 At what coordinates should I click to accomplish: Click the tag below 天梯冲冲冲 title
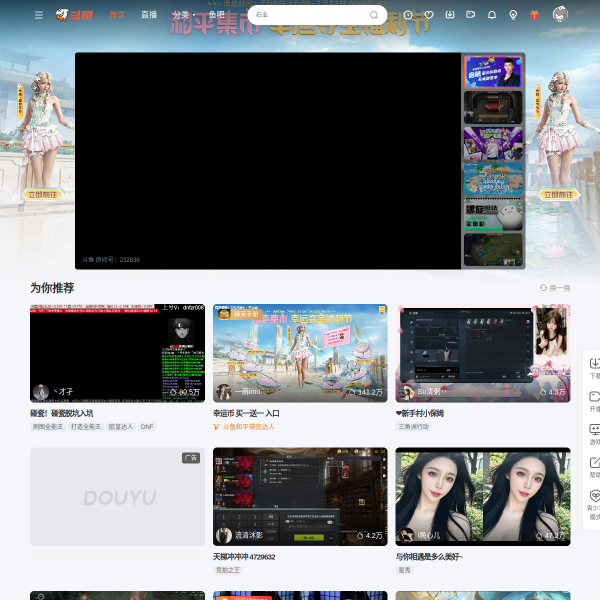228,570
